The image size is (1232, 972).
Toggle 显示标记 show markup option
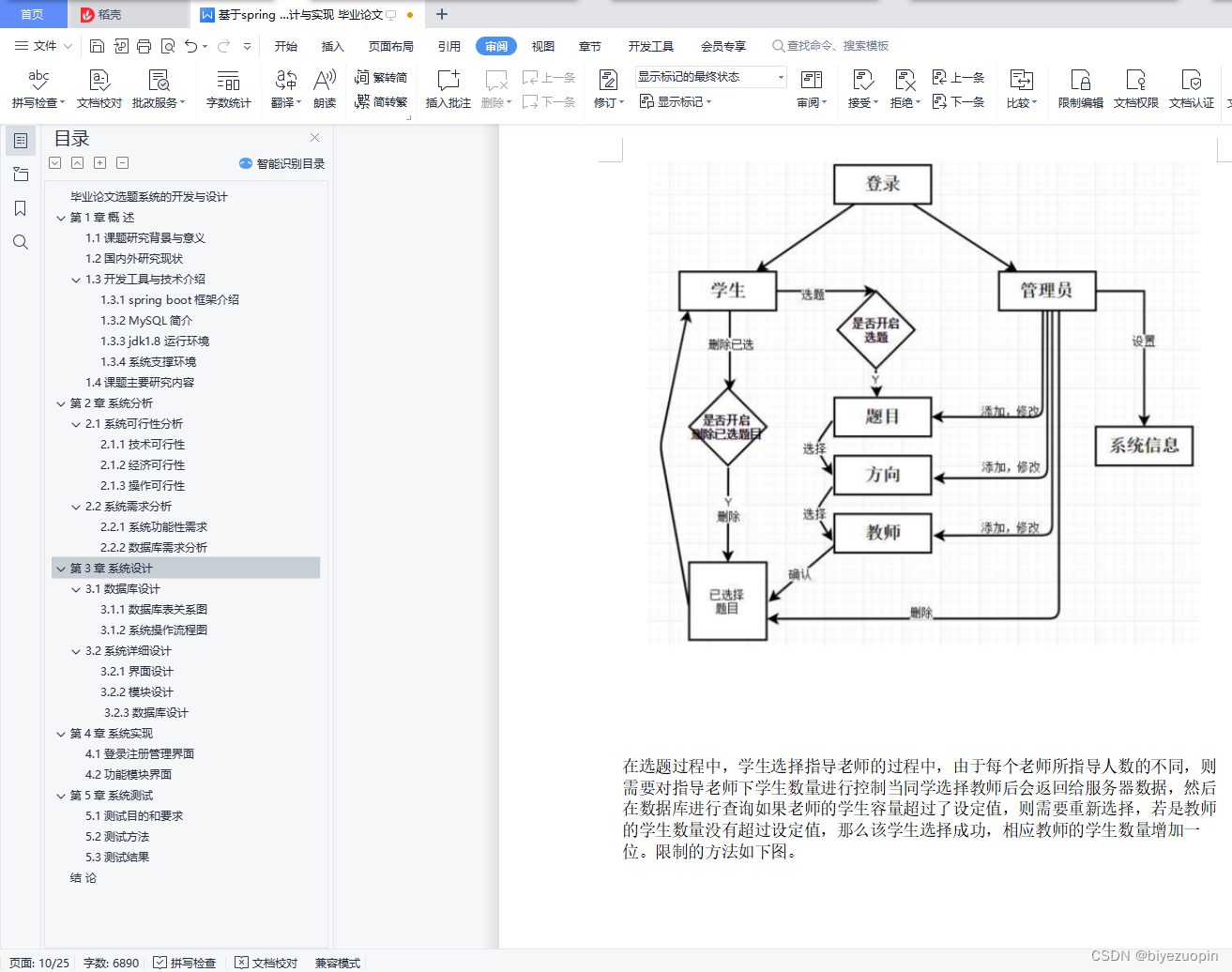click(676, 101)
